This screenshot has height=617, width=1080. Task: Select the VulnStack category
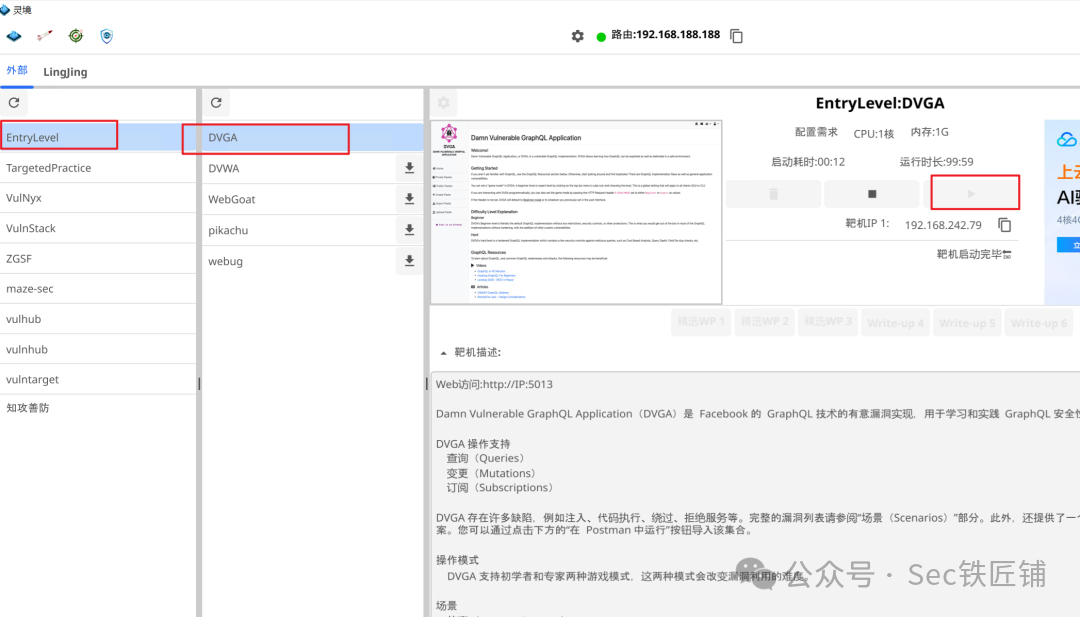tap(98, 228)
